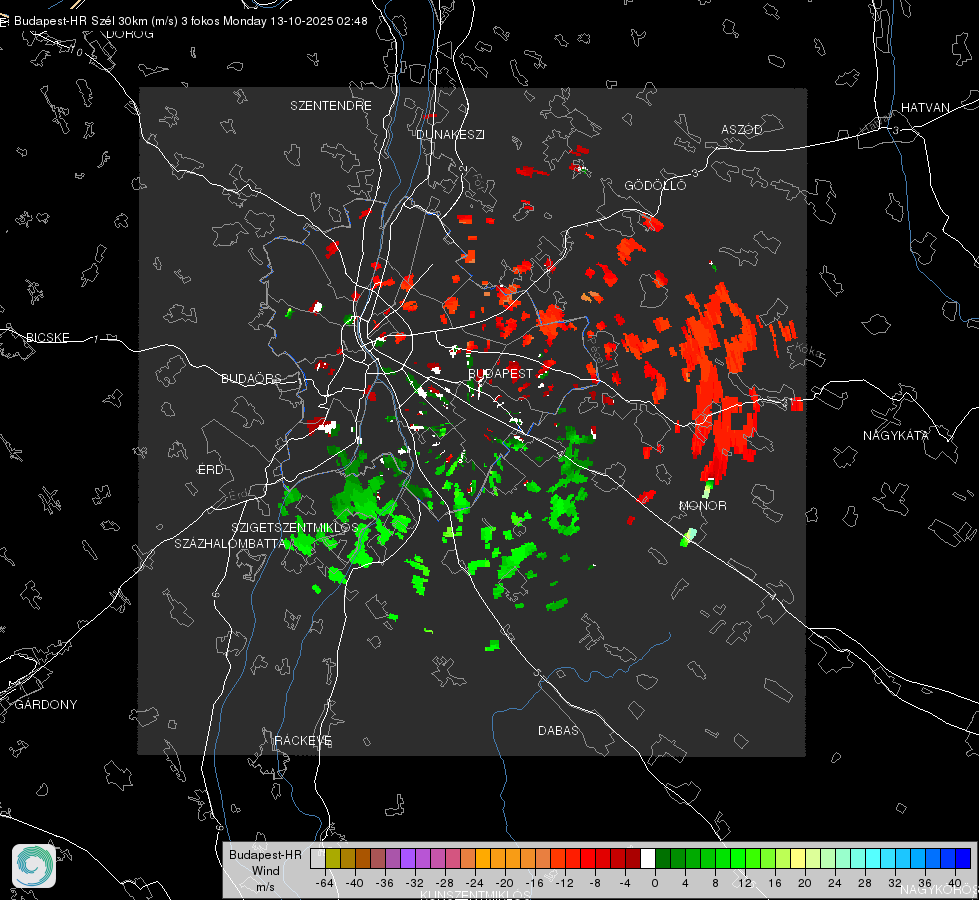Click the MONOR town label

pos(703,505)
